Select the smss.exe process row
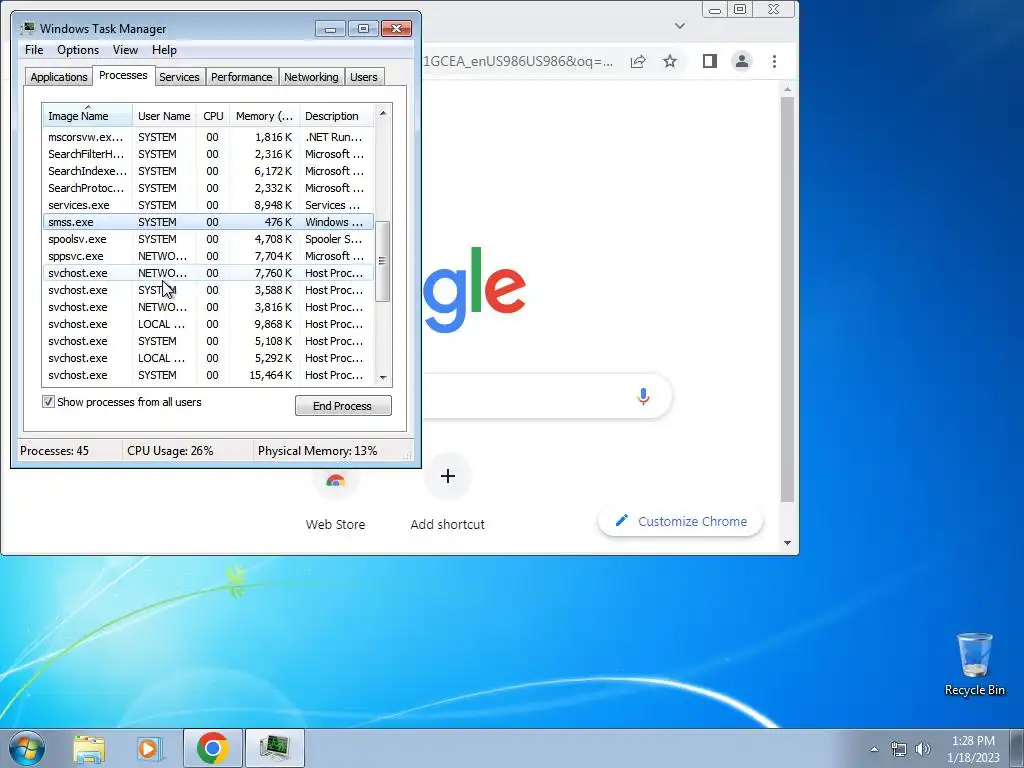The width and height of the screenshot is (1024, 768). coord(208,222)
